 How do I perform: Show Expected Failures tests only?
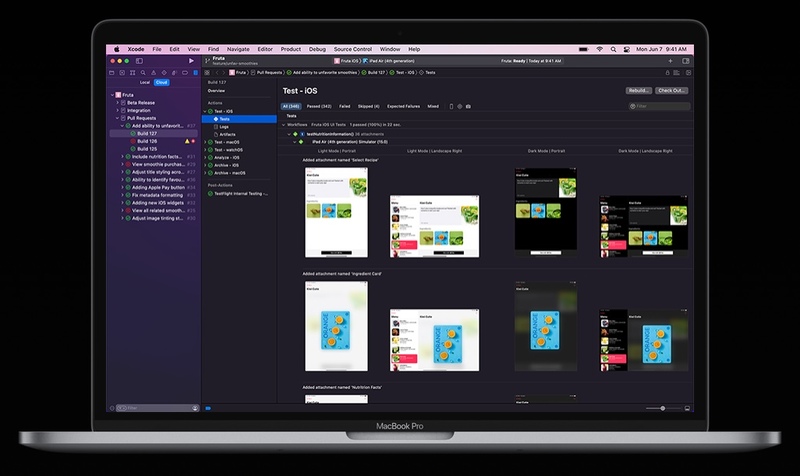pyautogui.click(x=404, y=107)
